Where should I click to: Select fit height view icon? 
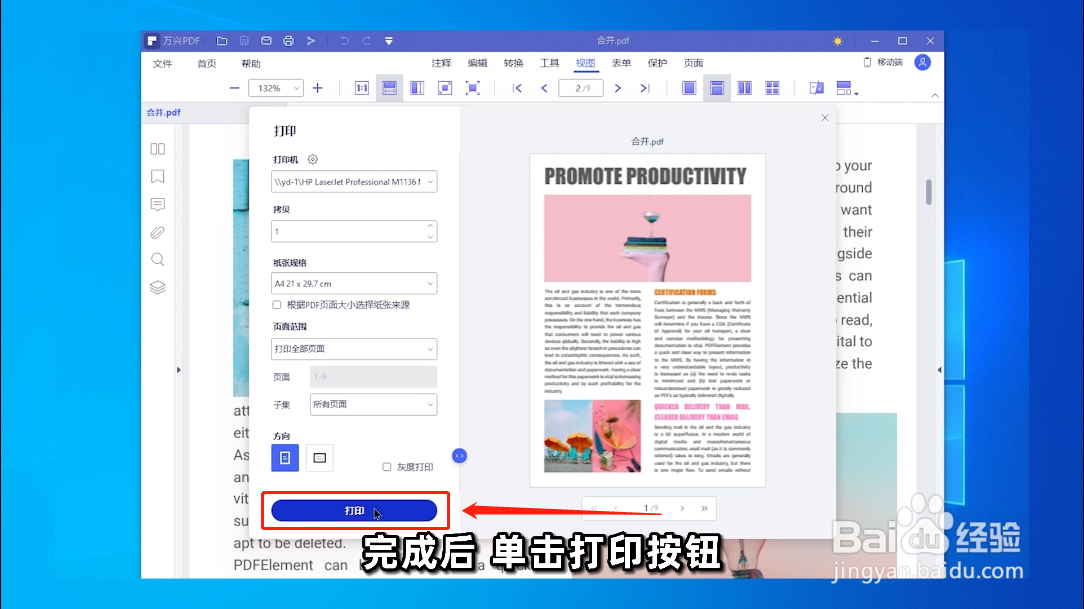[417, 88]
